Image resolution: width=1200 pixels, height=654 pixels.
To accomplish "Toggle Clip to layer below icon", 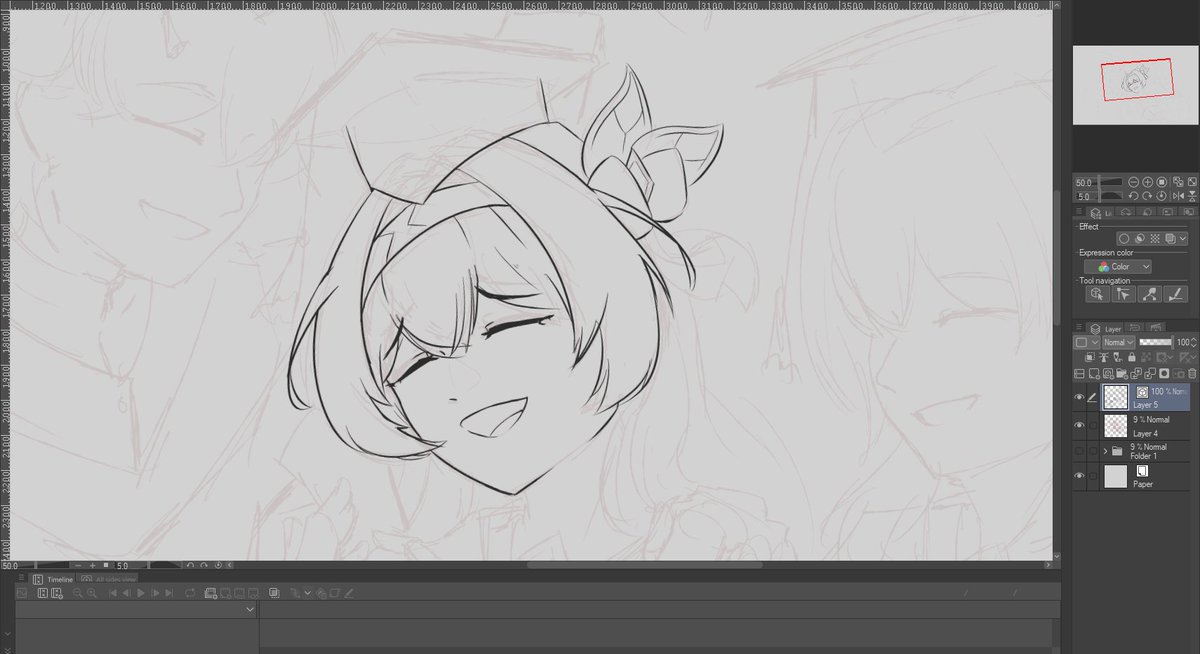I will point(1090,357).
